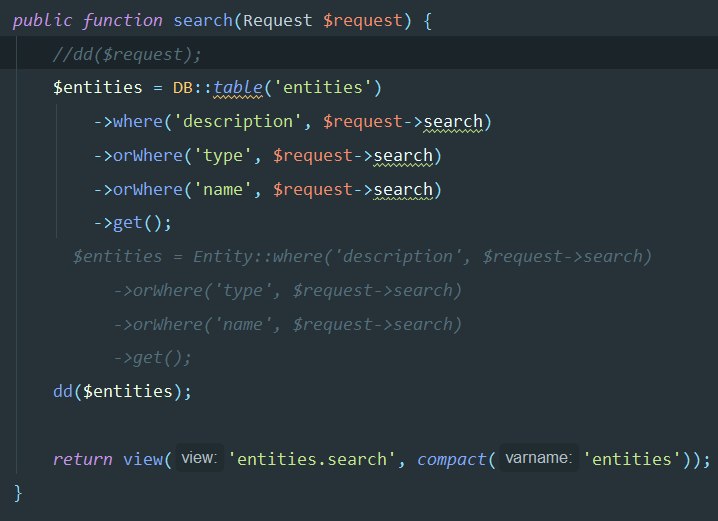Click the commented-out 'Entity::where' text

(258, 257)
